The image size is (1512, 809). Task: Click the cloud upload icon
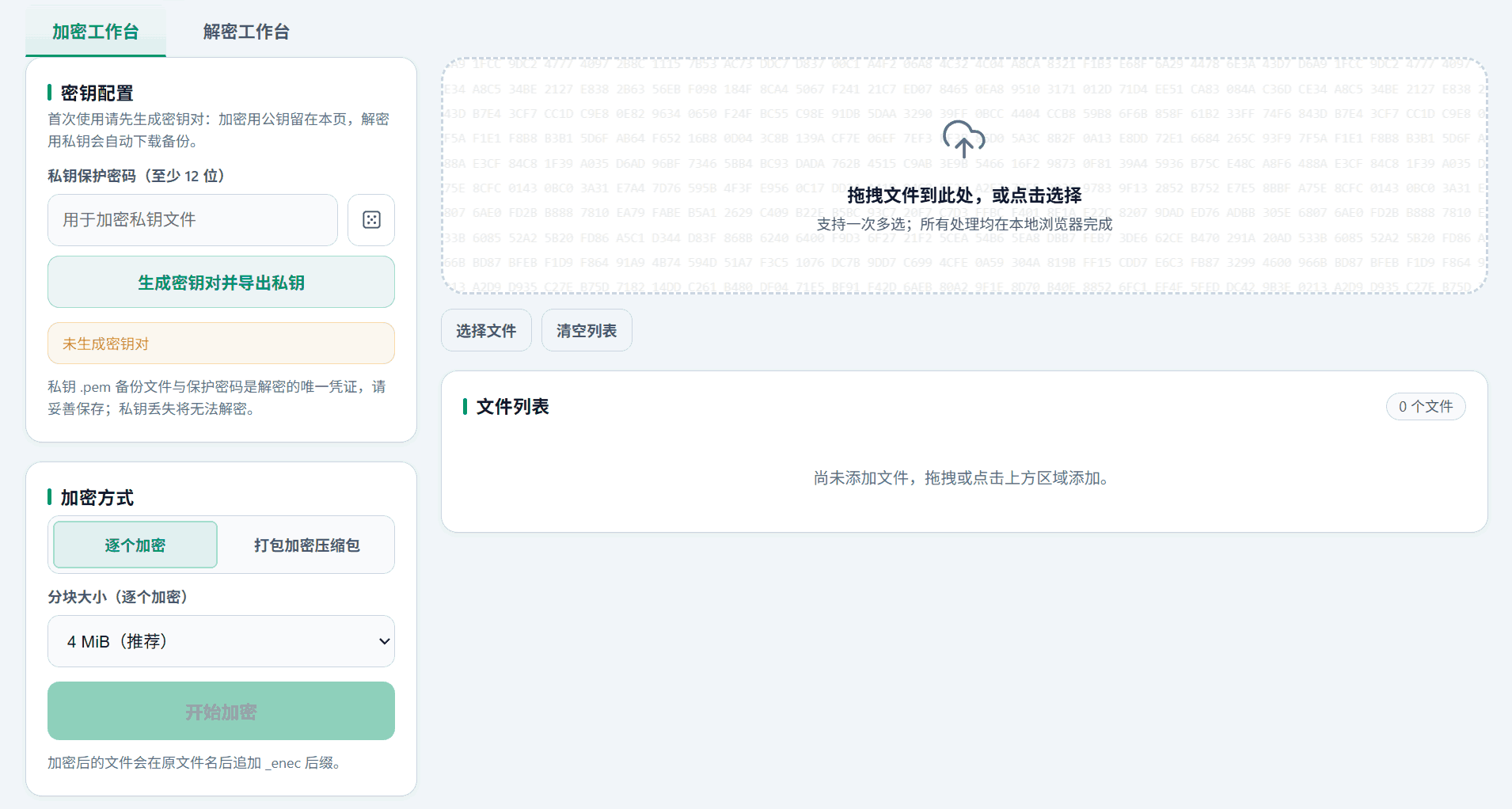click(x=963, y=139)
